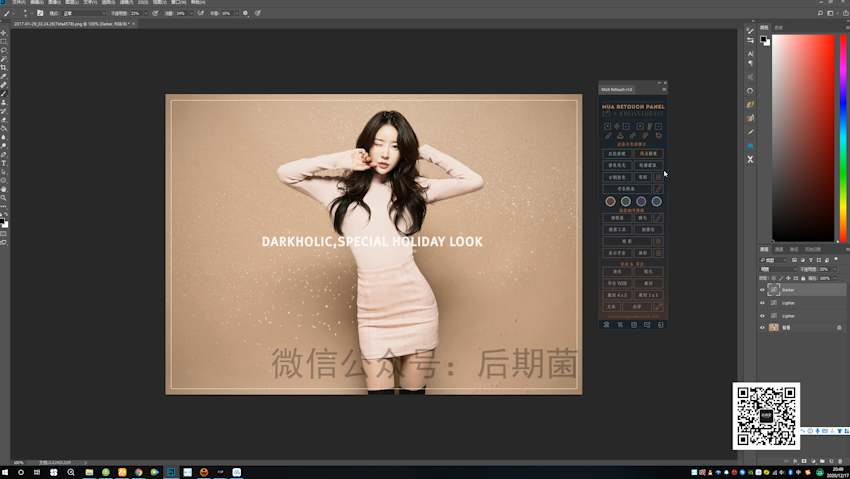Enable airbrush-style build-up in options bar

[x=201, y=13]
